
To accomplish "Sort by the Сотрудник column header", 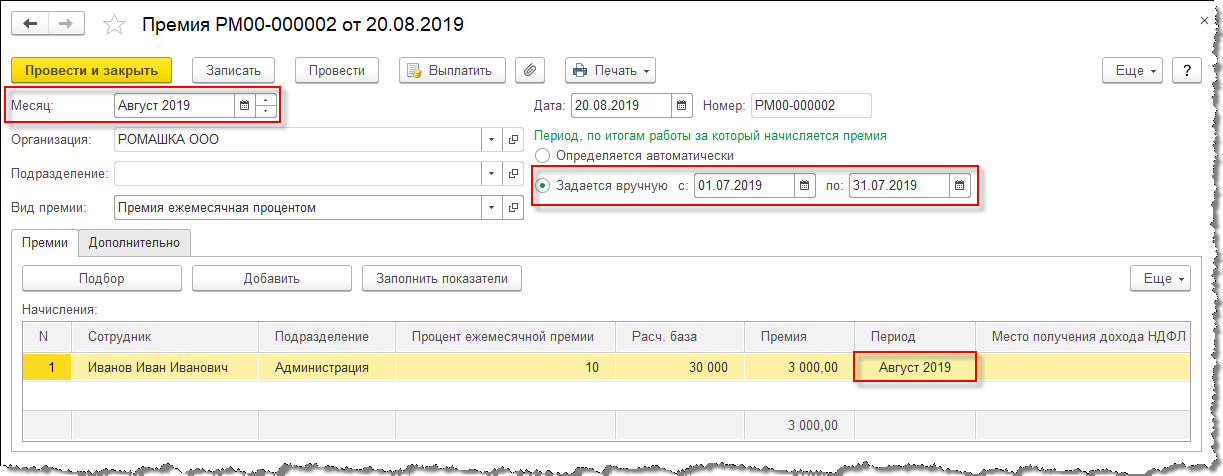I will (165, 337).
